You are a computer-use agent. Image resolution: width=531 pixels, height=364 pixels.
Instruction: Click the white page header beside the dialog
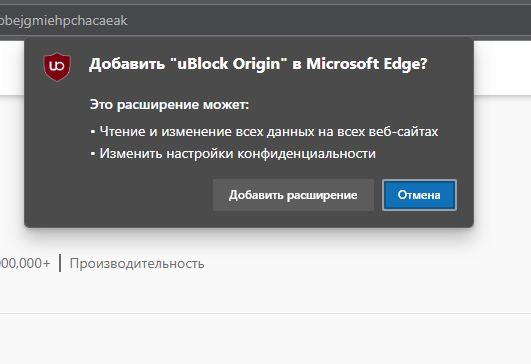click(x=502, y=68)
